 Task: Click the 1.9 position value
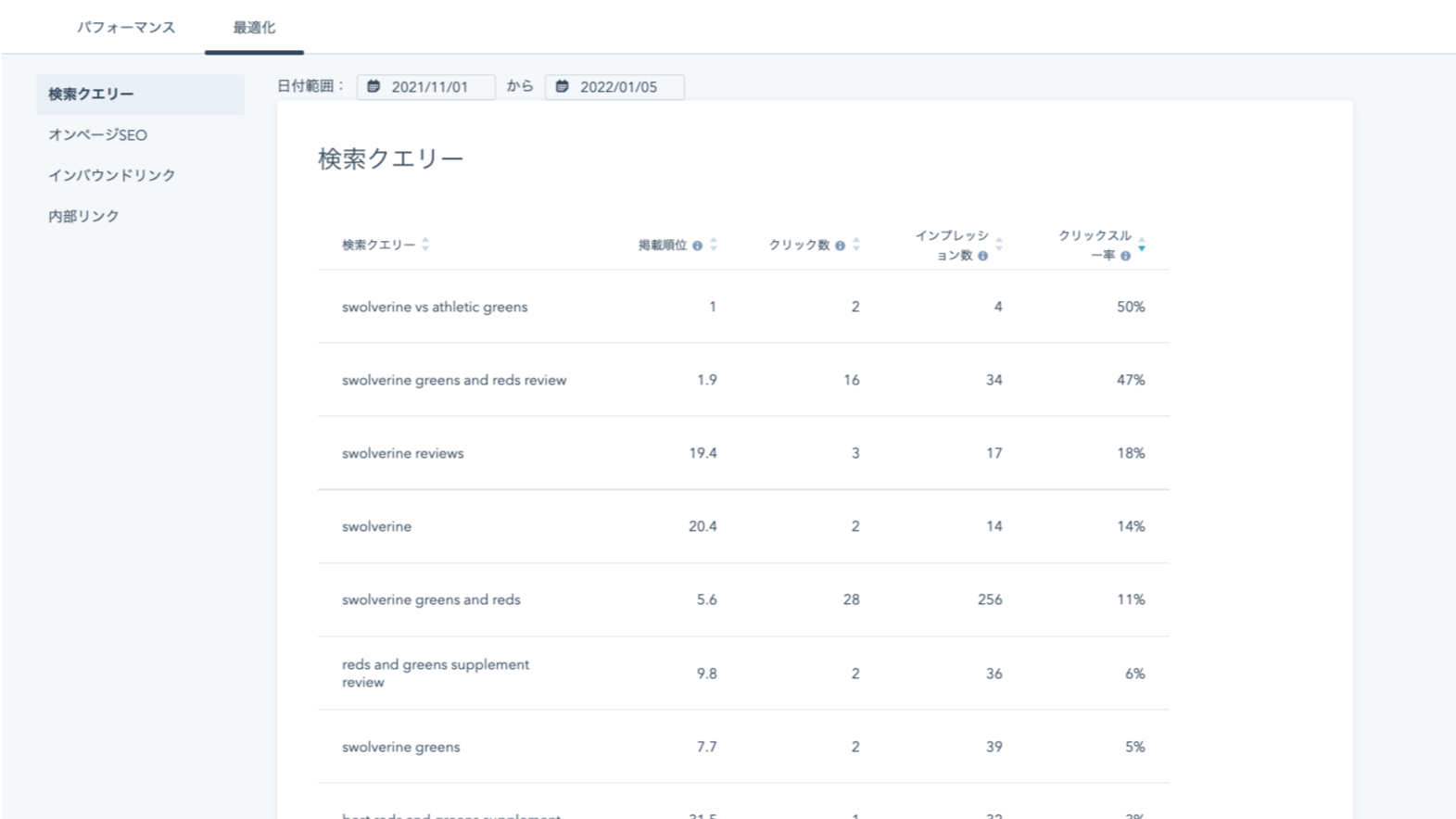click(707, 380)
